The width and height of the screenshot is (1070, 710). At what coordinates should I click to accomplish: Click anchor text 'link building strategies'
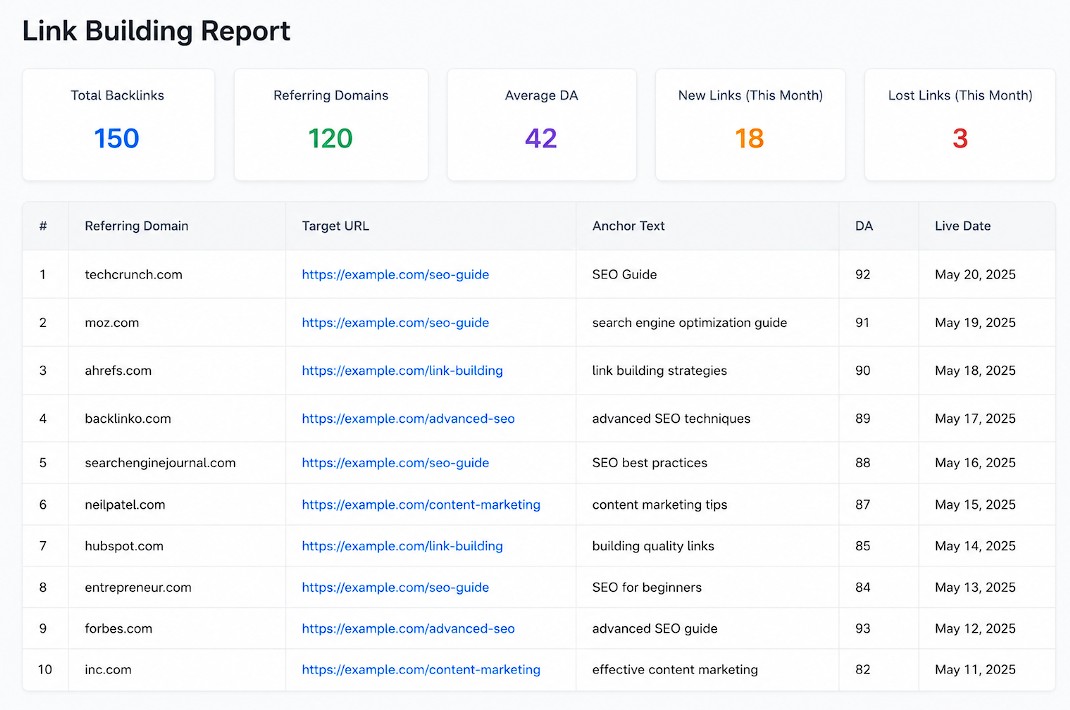click(x=659, y=371)
